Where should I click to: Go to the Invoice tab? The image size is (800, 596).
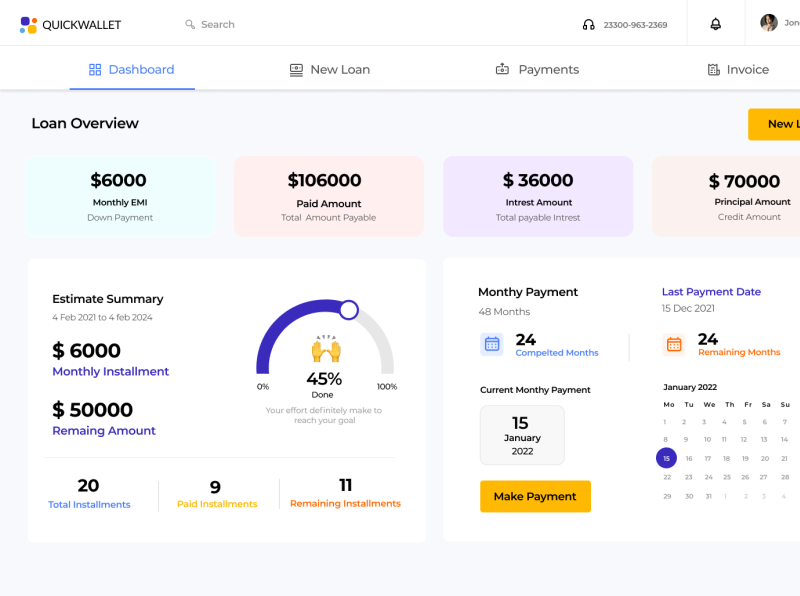point(738,70)
